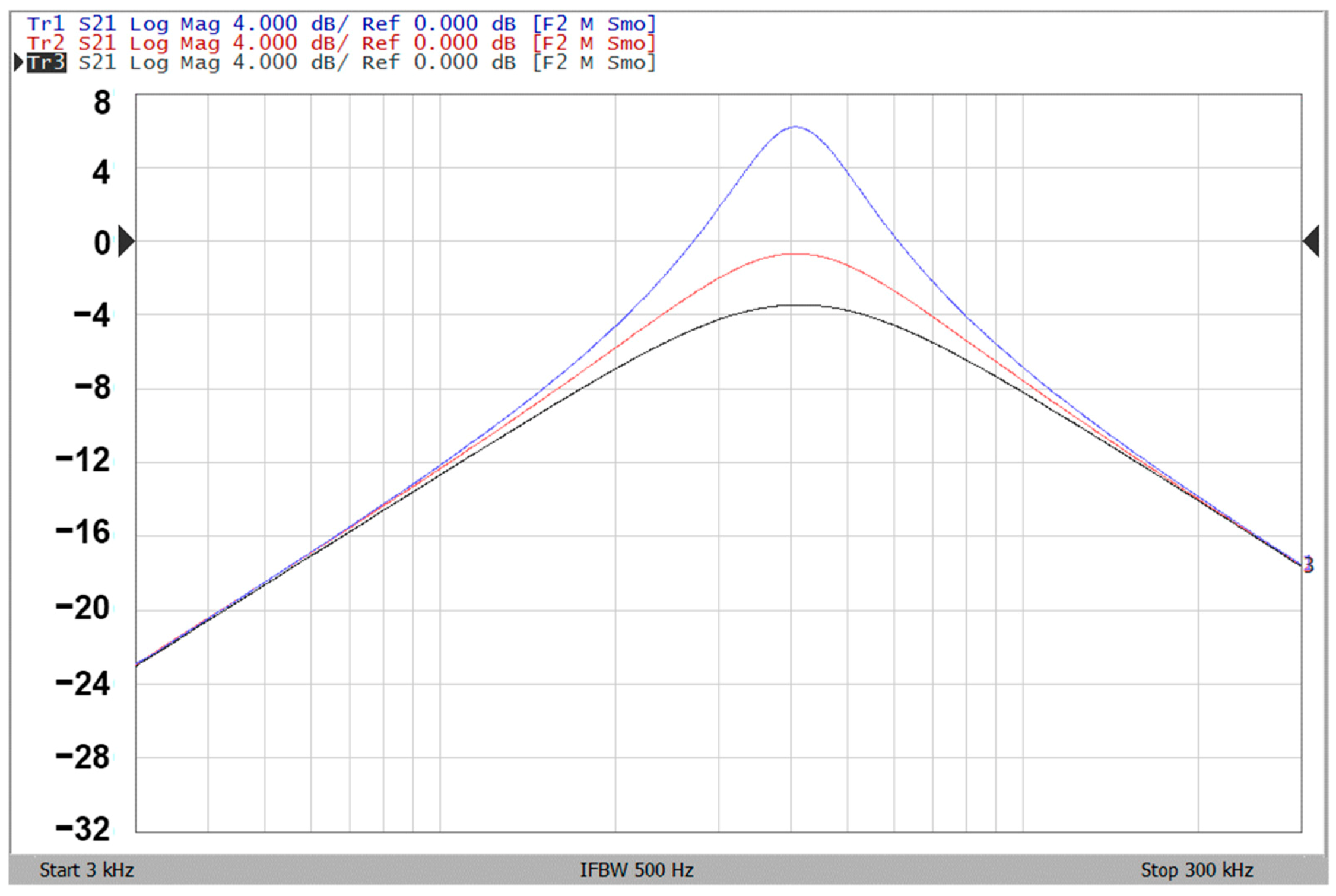Click the highlighted Tr3 trace label
This screenshot has width=1336, height=896.
pyautogui.click(x=46, y=62)
